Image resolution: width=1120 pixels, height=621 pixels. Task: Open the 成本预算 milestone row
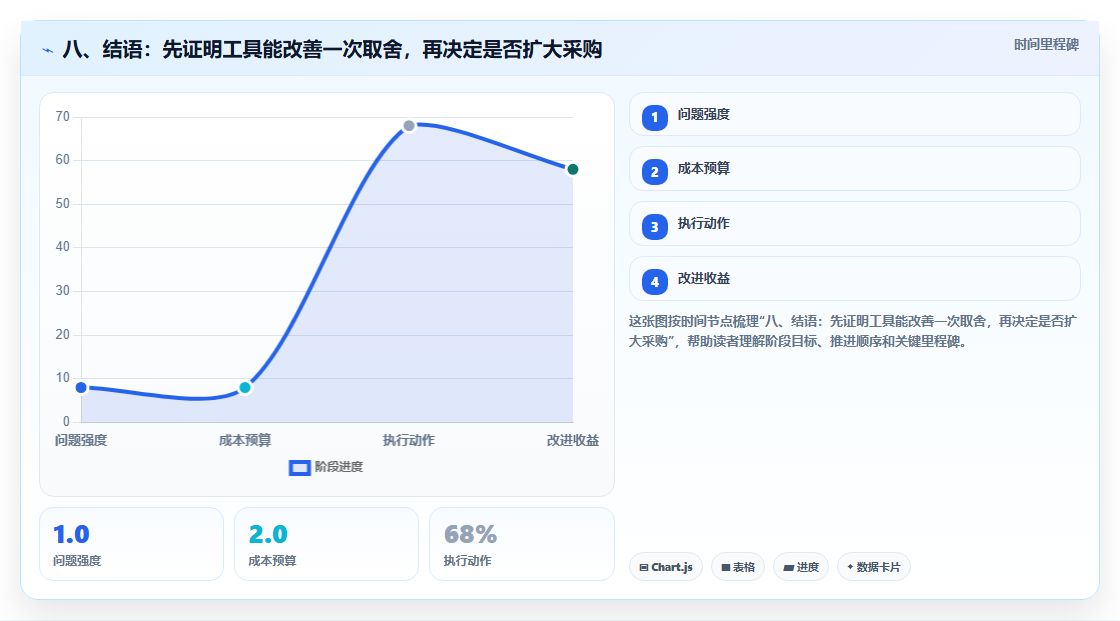(x=854, y=169)
